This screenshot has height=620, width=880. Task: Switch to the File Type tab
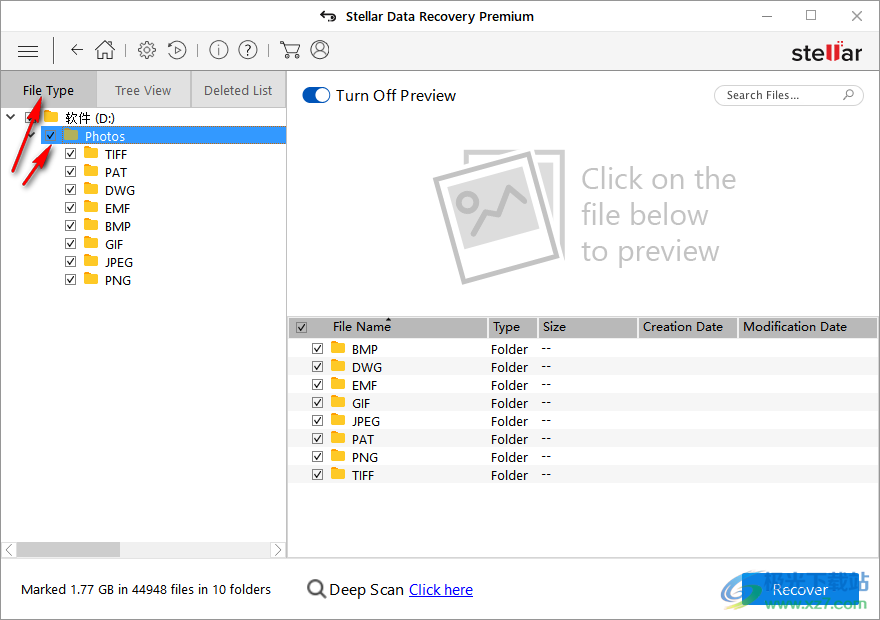(x=48, y=90)
